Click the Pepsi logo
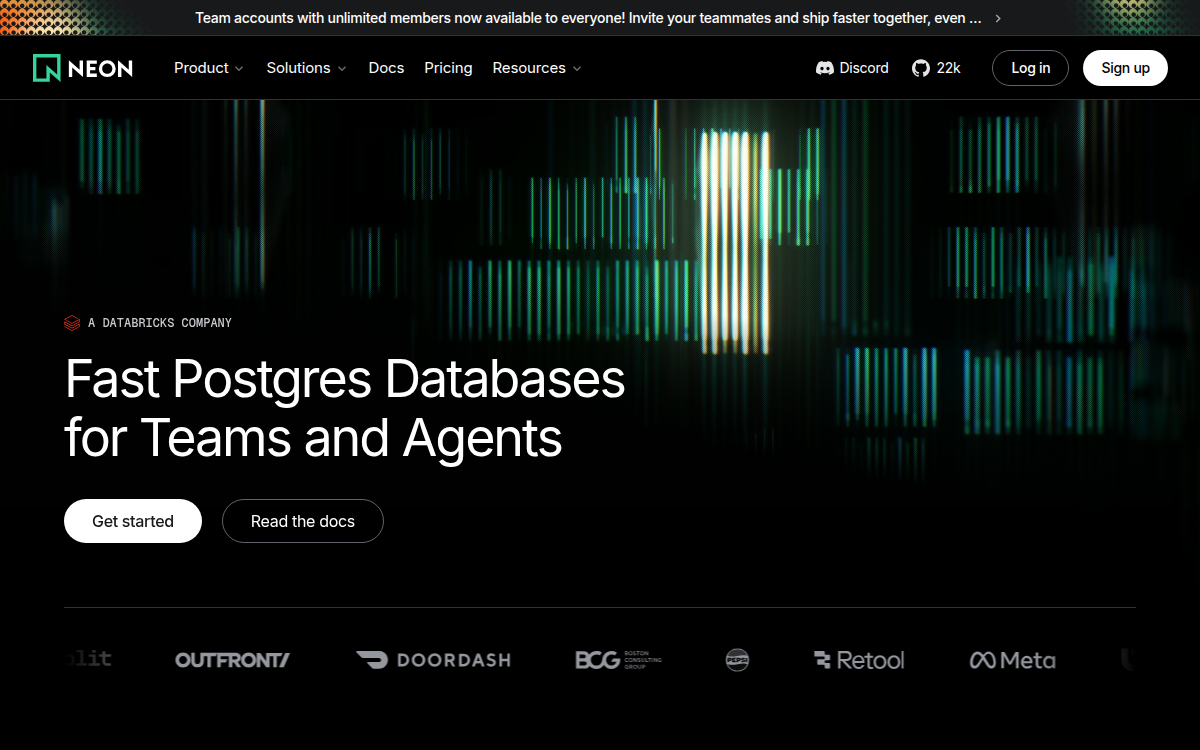This screenshot has height=750, width=1200. 737,660
